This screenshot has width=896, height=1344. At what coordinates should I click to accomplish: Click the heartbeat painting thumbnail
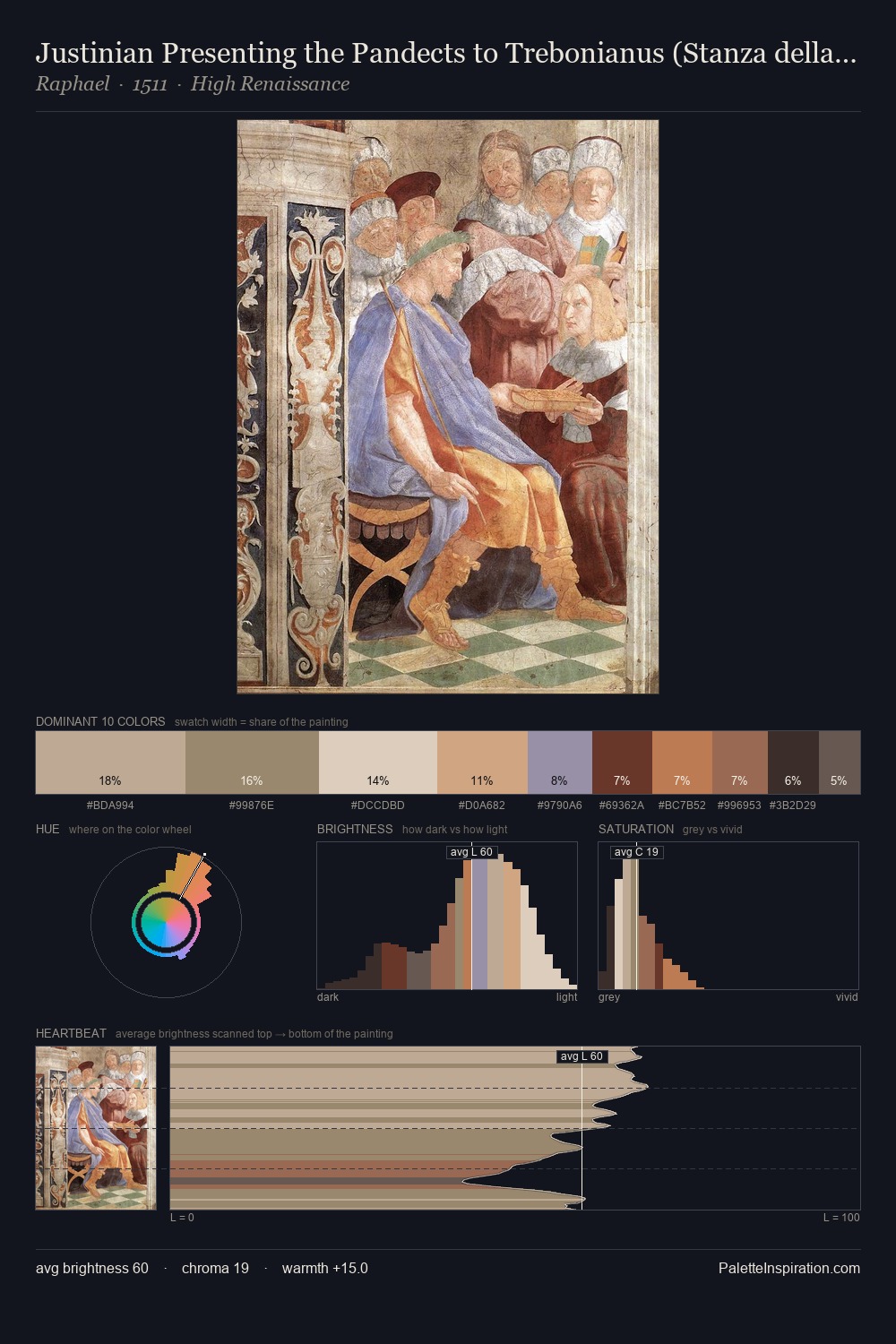click(96, 1128)
